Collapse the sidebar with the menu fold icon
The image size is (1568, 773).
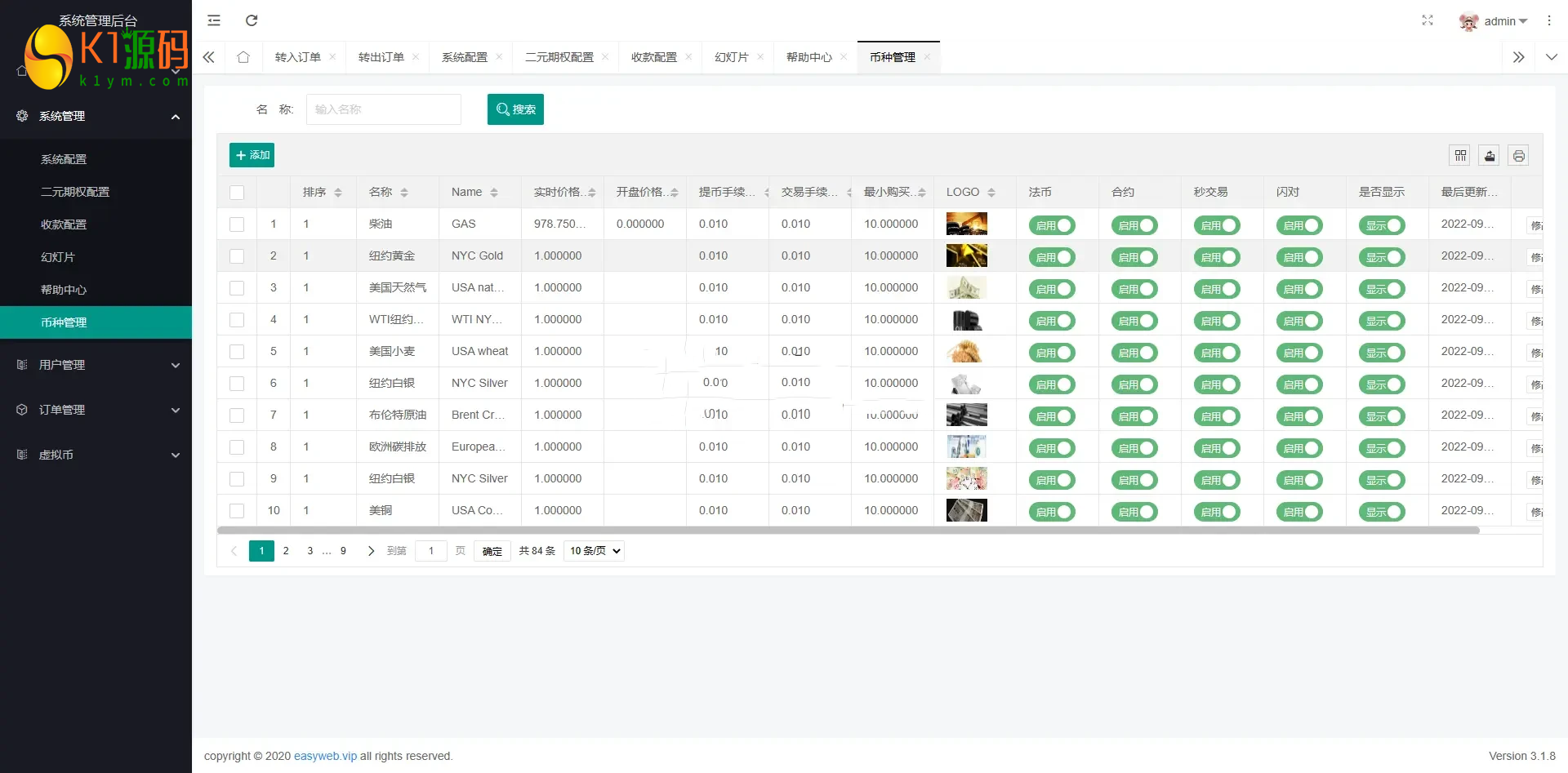coord(214,20)
